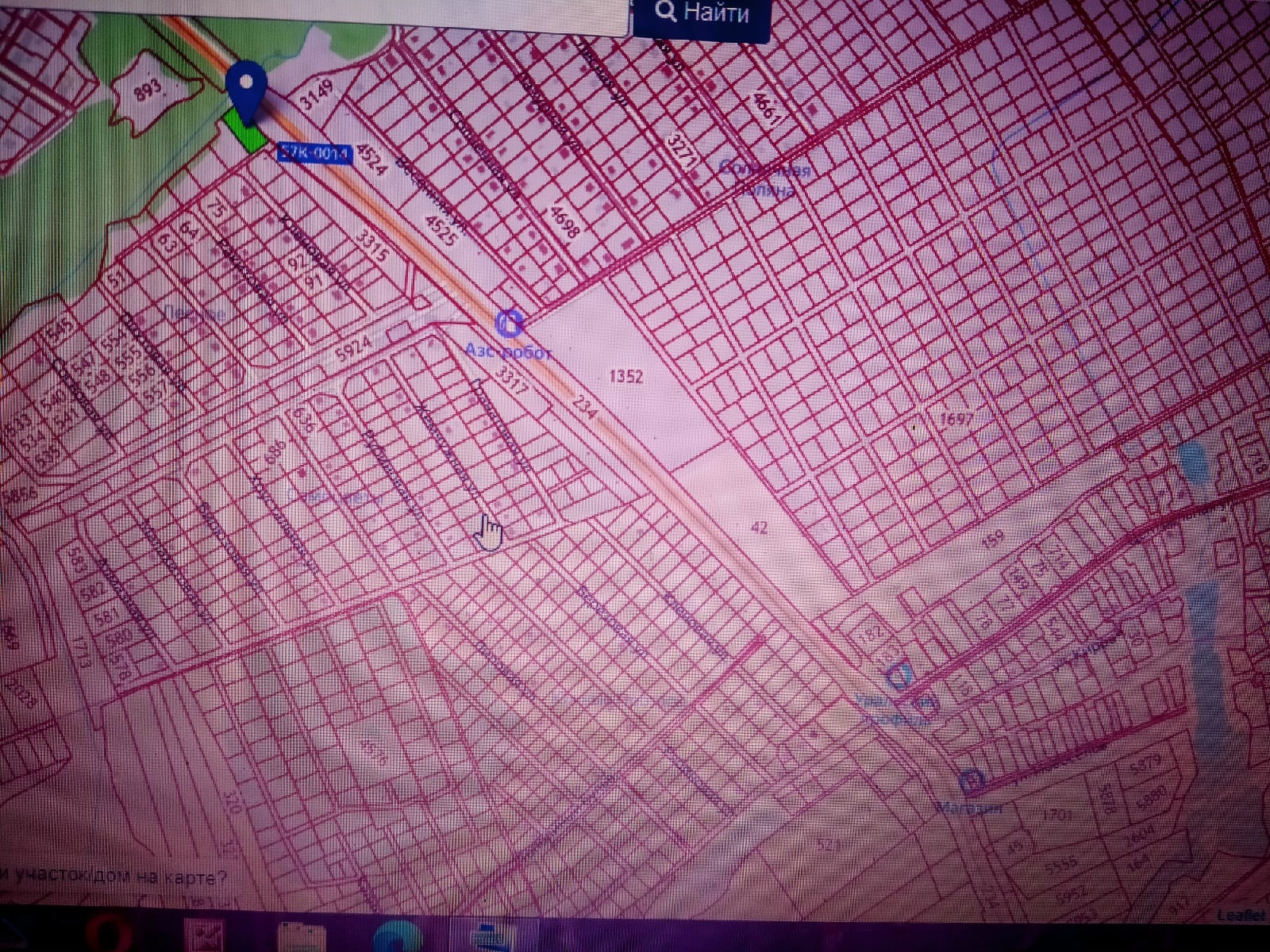Image resolution: width=1270 pixels, height=952 pixels.
Task: Click the Азс-робот label text
Action: click(x=508, y=351)
